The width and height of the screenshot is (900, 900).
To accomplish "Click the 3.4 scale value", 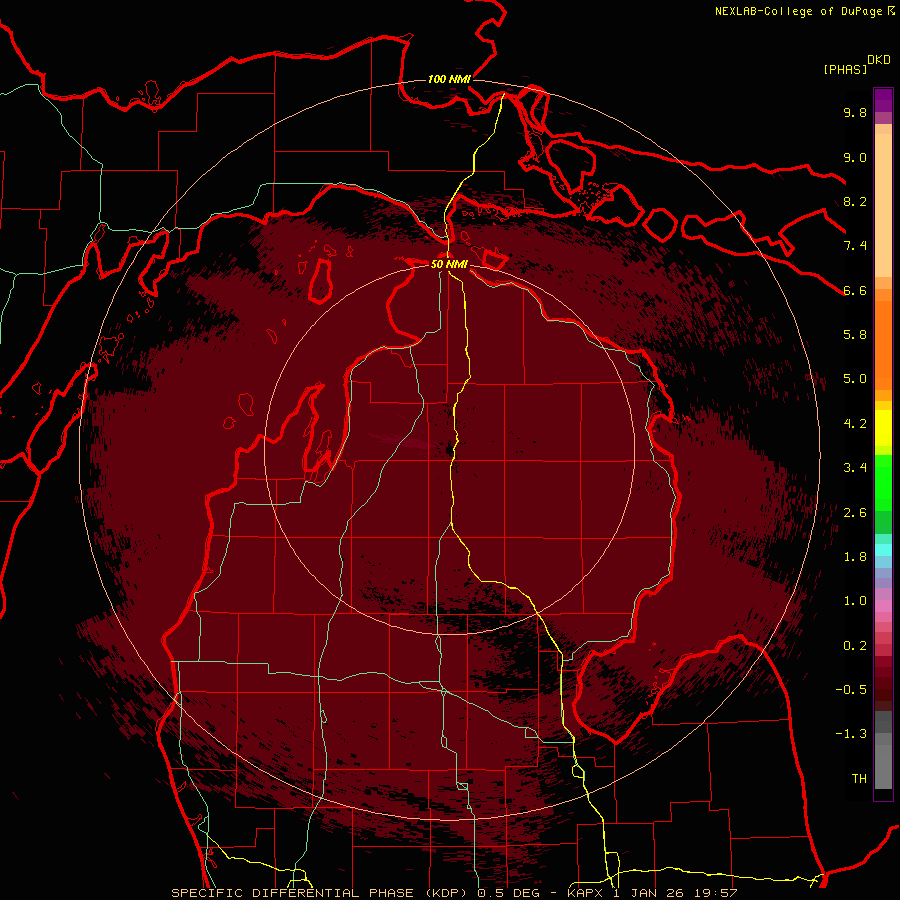I will click(x=855, y=468).
